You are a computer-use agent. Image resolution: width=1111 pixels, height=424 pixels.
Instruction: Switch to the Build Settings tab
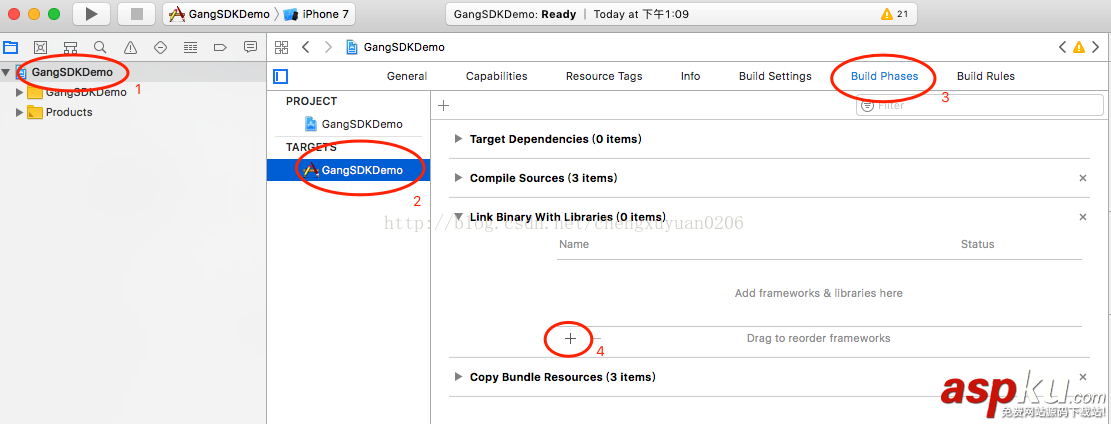click(x=775, y=76)
